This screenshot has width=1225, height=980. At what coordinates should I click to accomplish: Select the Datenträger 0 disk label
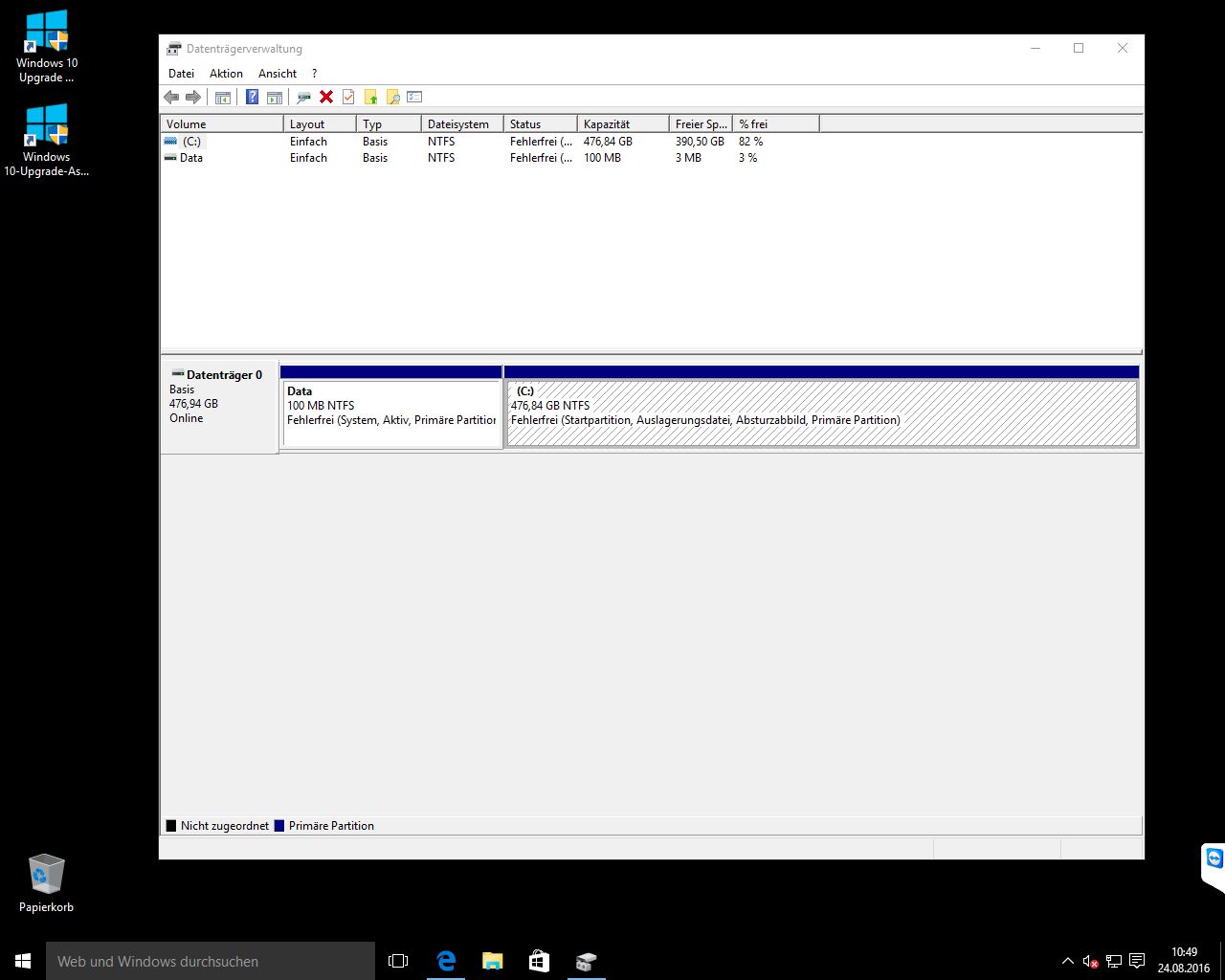click(x=219, y=407)
